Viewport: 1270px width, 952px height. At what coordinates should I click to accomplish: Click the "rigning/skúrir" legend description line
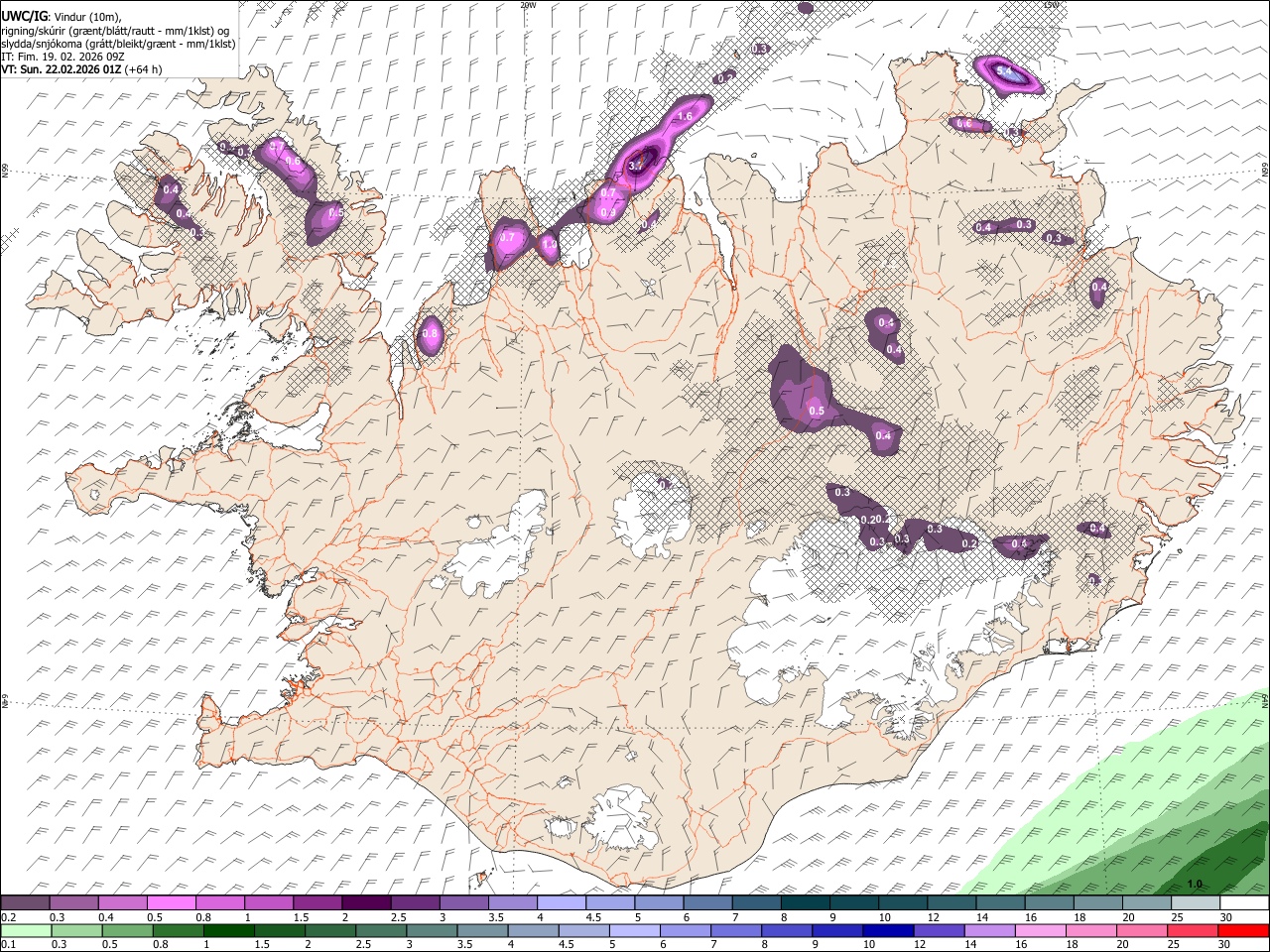click(116, 30)
